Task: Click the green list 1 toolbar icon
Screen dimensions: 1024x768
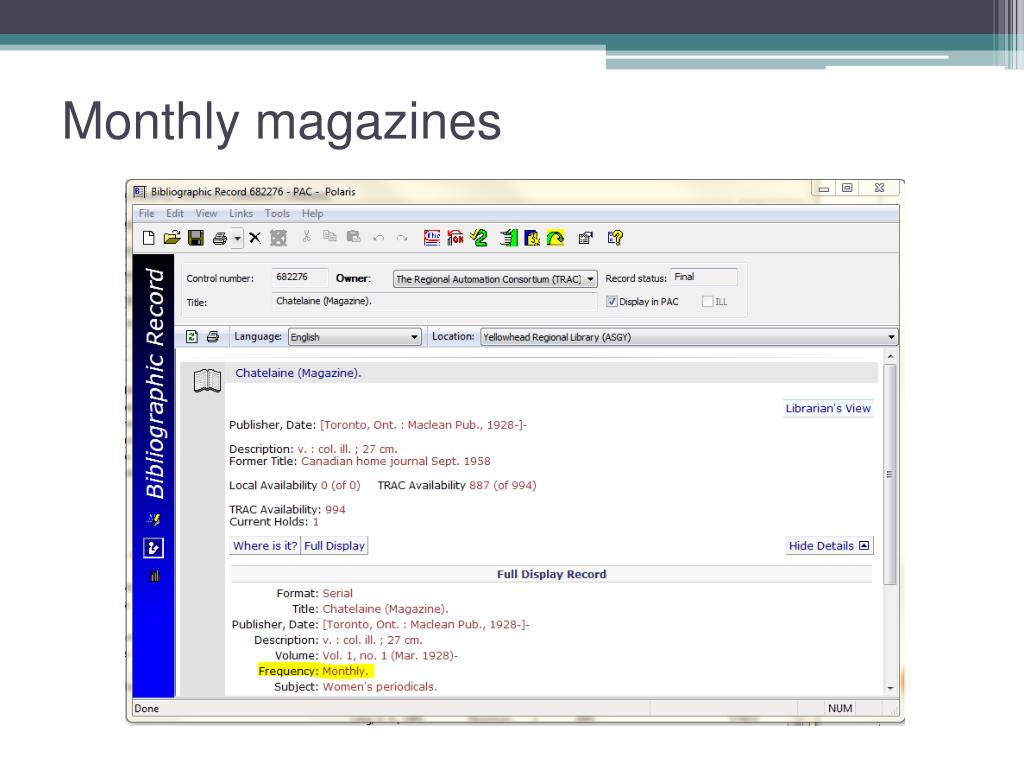Action: coord(509,238)
